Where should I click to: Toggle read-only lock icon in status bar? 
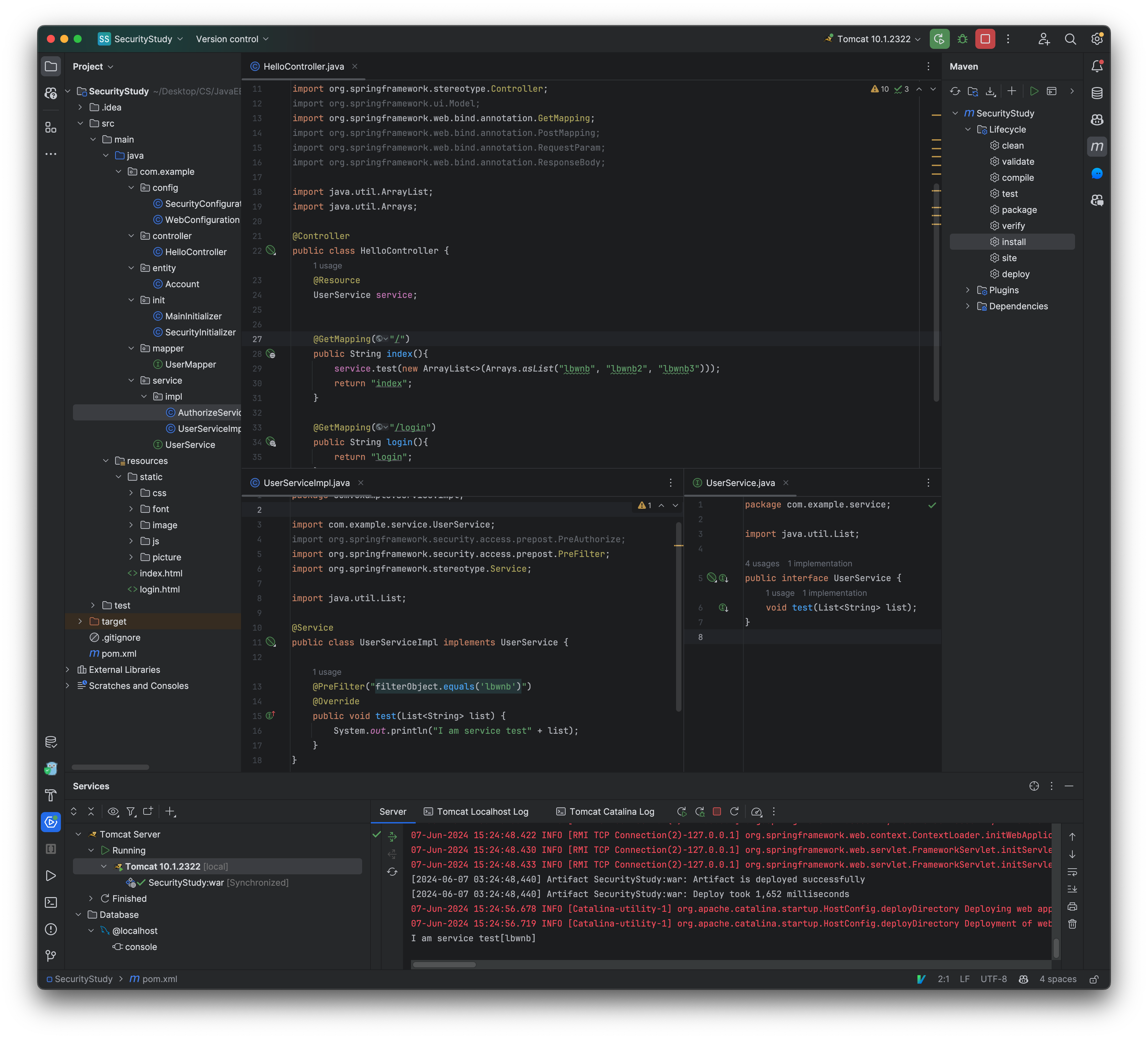coord(1094,979)
